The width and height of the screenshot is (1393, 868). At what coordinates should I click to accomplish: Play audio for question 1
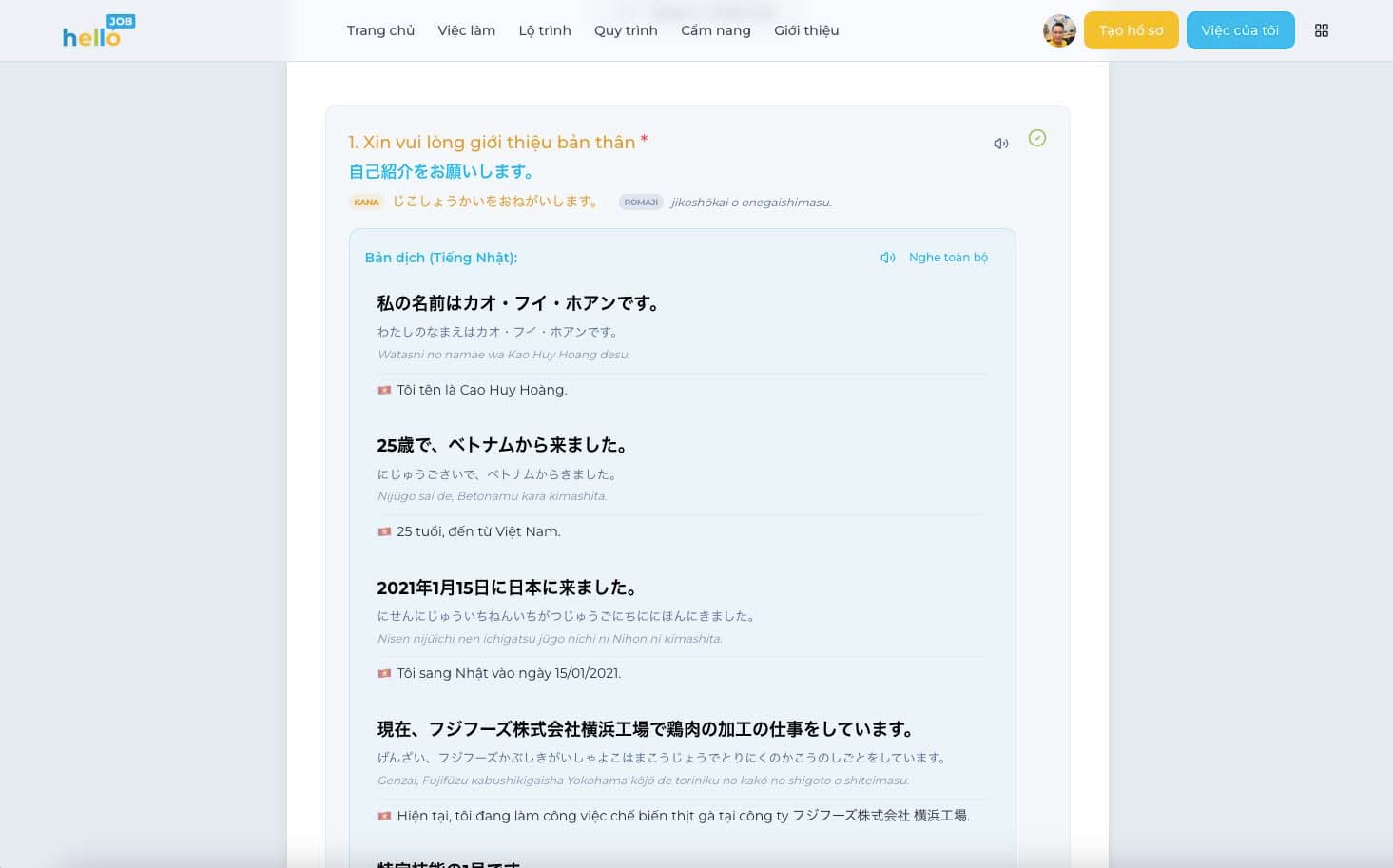tap(1000, 144)
